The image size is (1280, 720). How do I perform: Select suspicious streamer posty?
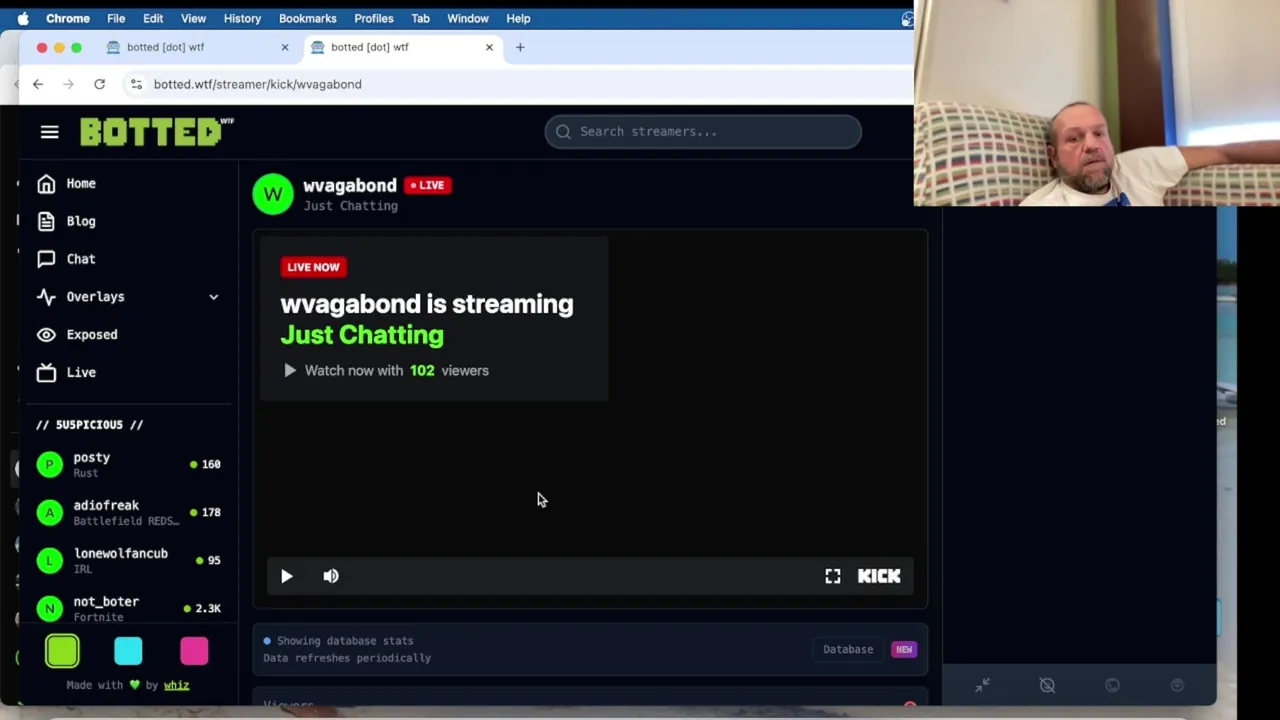[x=128, y=465]
